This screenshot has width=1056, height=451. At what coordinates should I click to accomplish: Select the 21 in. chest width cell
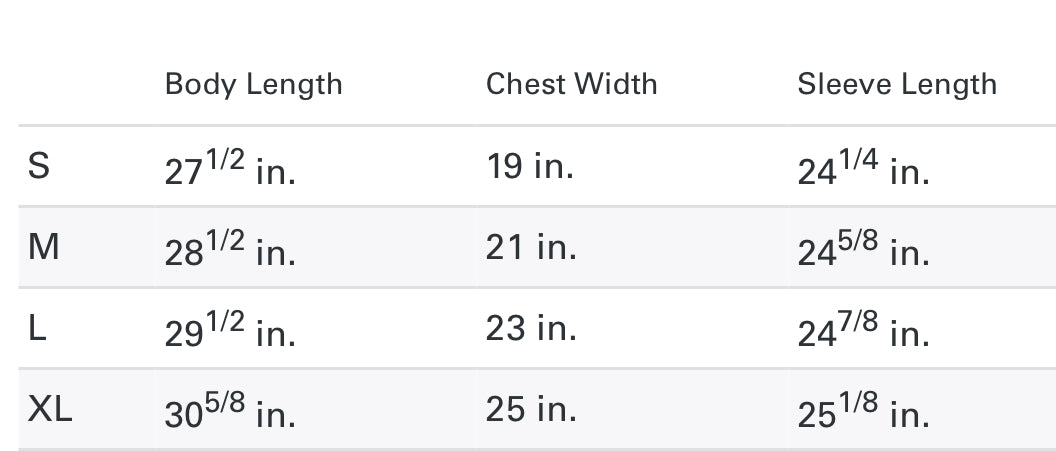coord(530,247)
